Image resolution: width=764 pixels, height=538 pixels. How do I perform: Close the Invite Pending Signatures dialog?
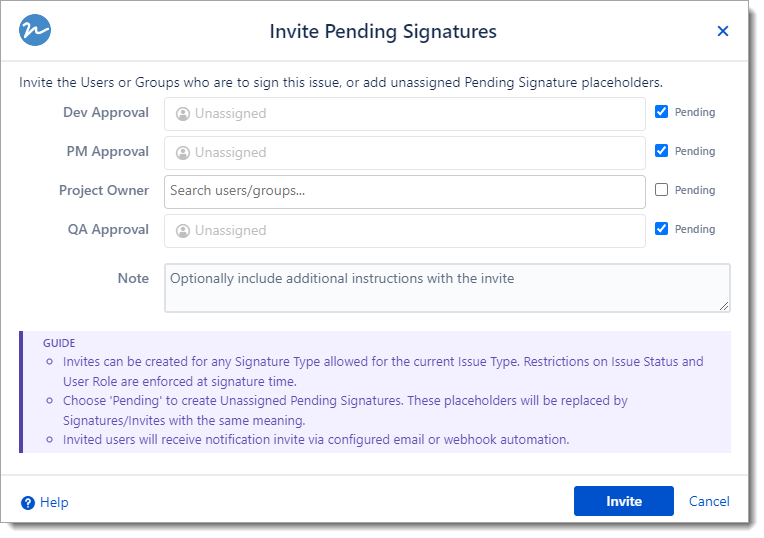coord(723,31)
